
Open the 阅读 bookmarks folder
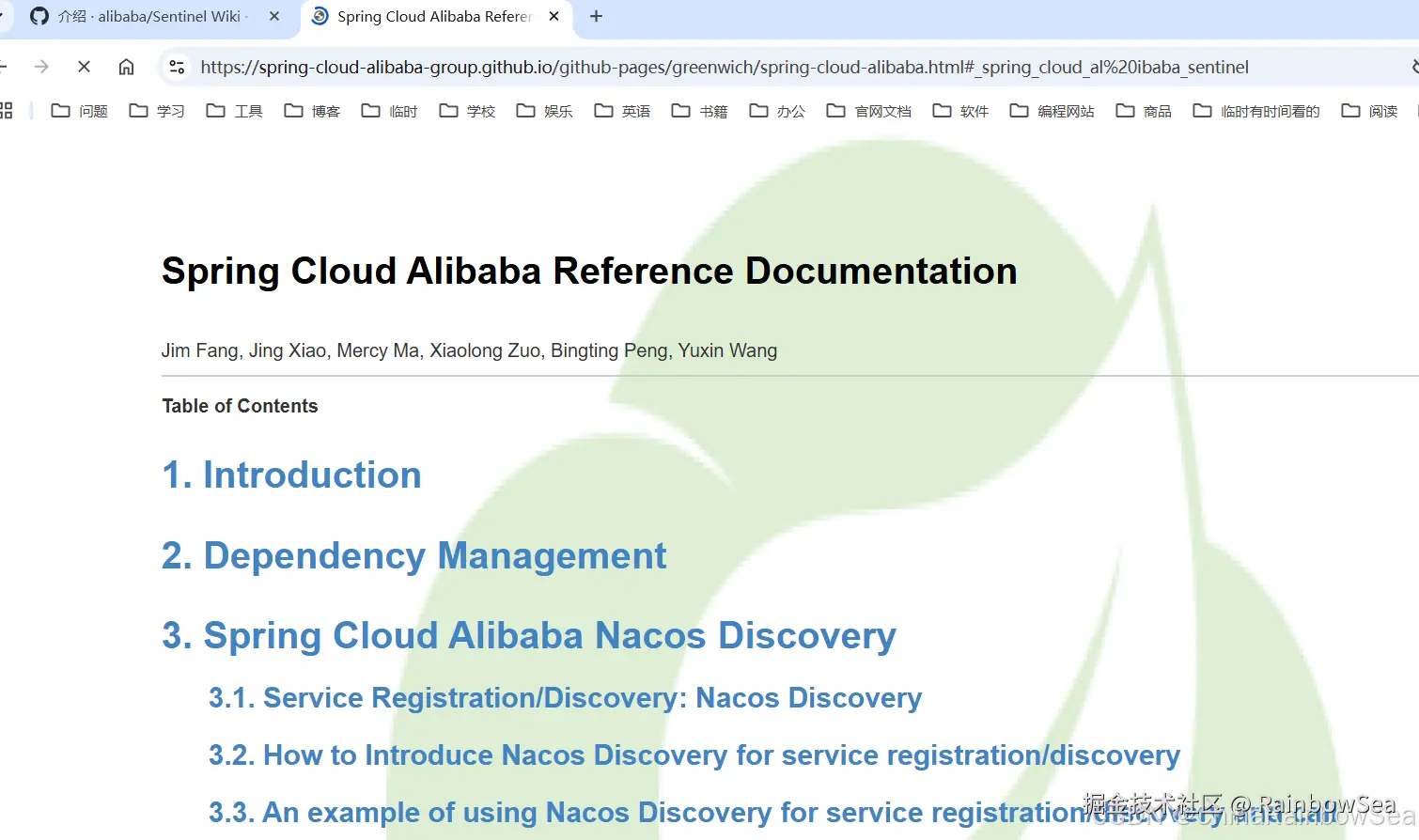(1369, 111)
